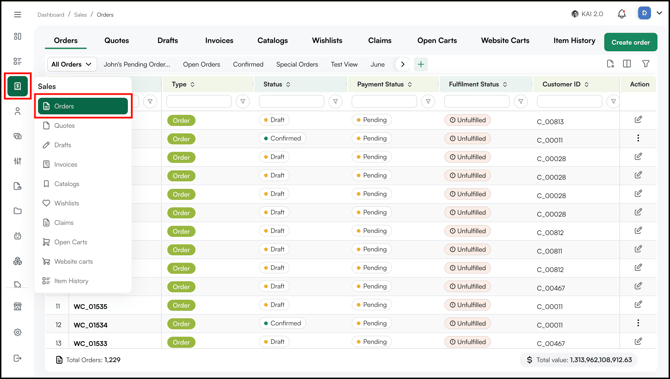This screenshot has height=379, width=670.
Task: Click the Dashboard breadcrumb link
Action: 50,15
